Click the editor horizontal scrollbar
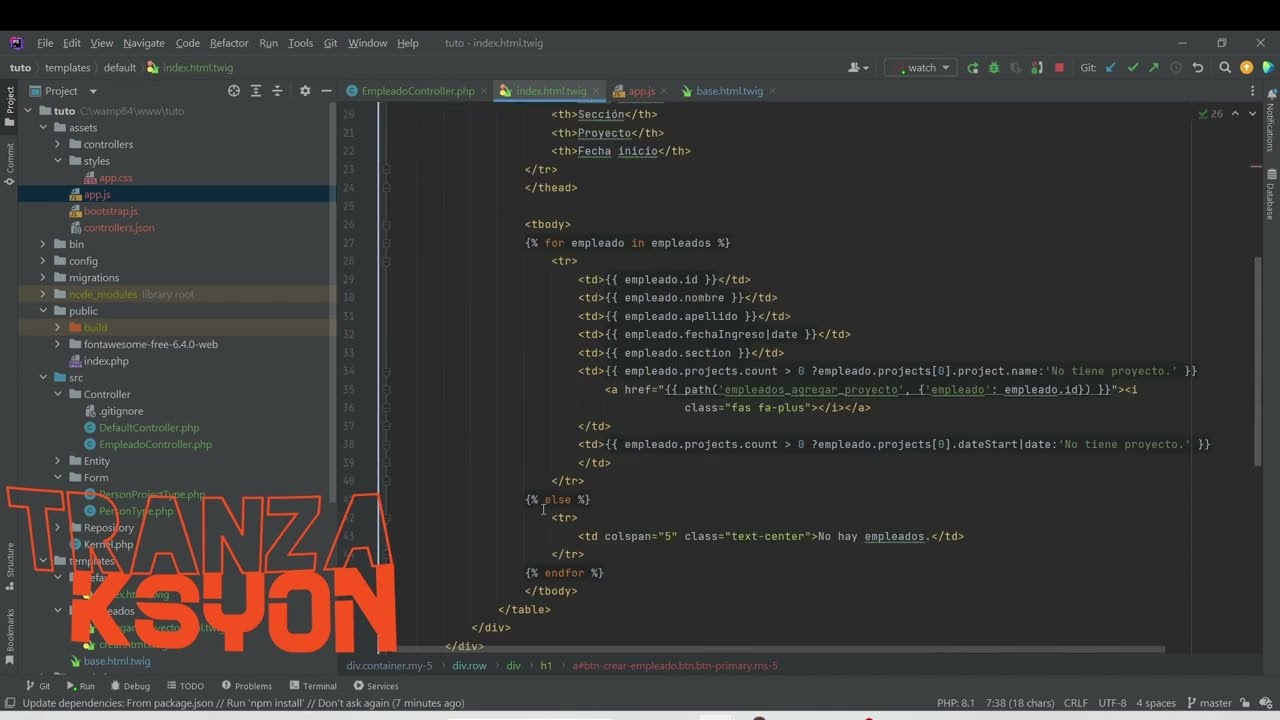This screenshot has width=1280, height=720. (x=777, y=649)
